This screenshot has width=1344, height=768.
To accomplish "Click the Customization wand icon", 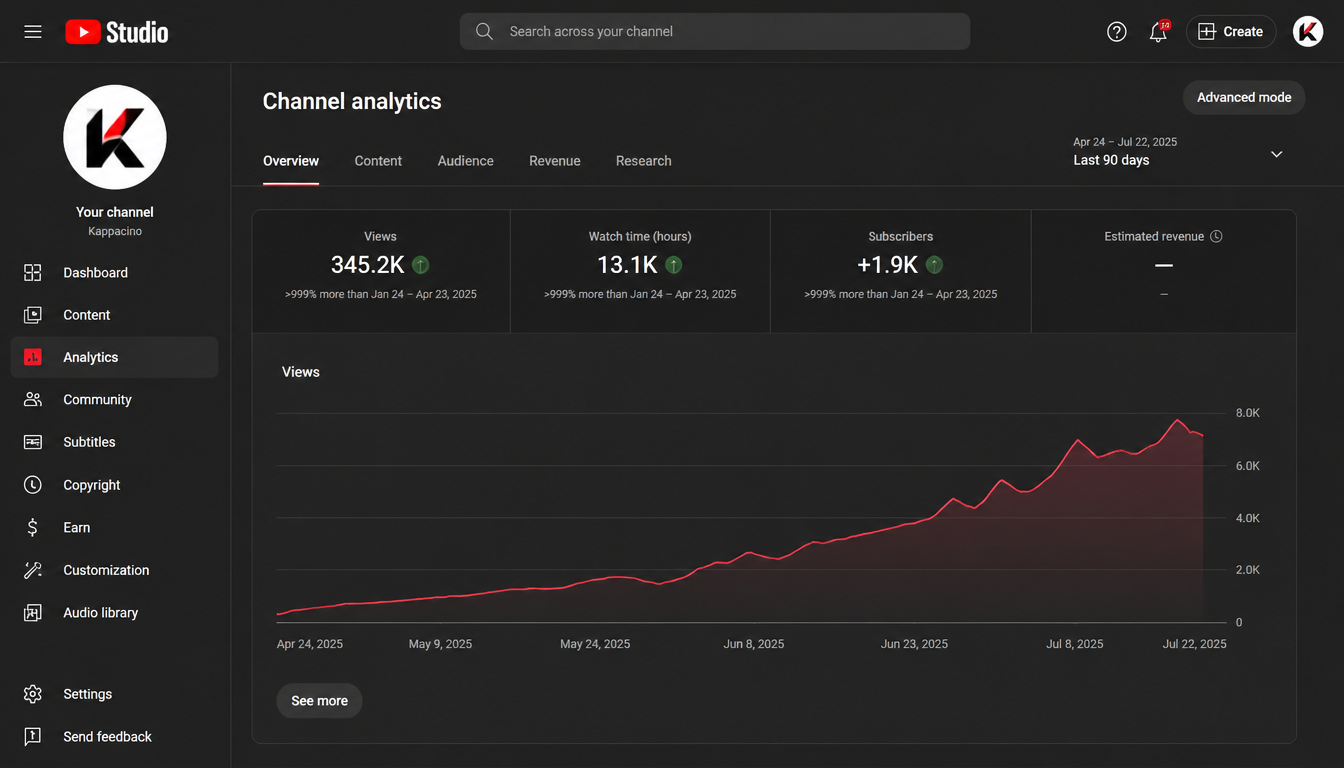I will (x=33, y=570).
